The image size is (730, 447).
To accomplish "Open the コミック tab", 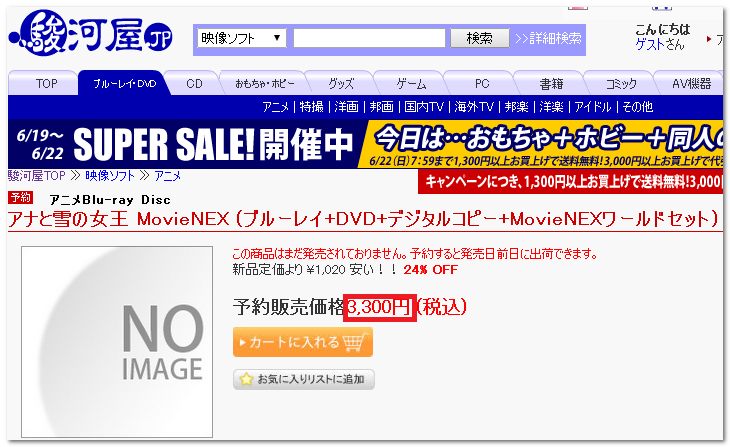I will [621, 83].
